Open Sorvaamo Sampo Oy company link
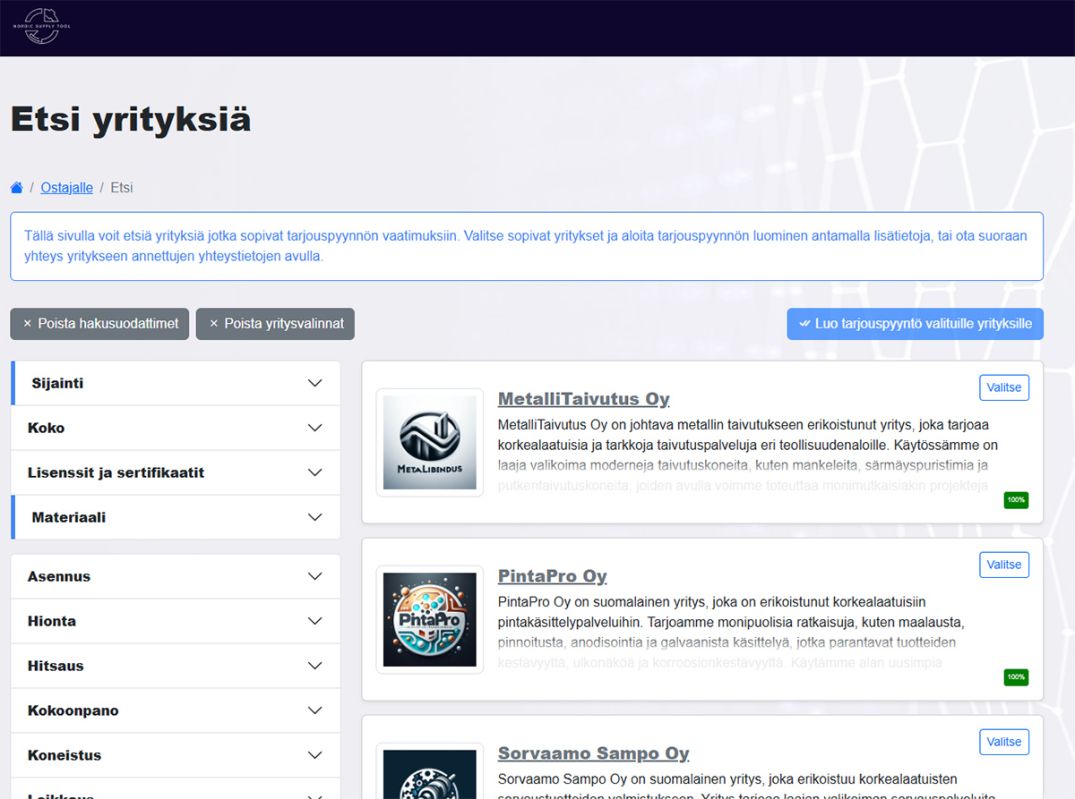Image resolution: width=1075 pixels, height=799 pixels. (x=594, y=753)
